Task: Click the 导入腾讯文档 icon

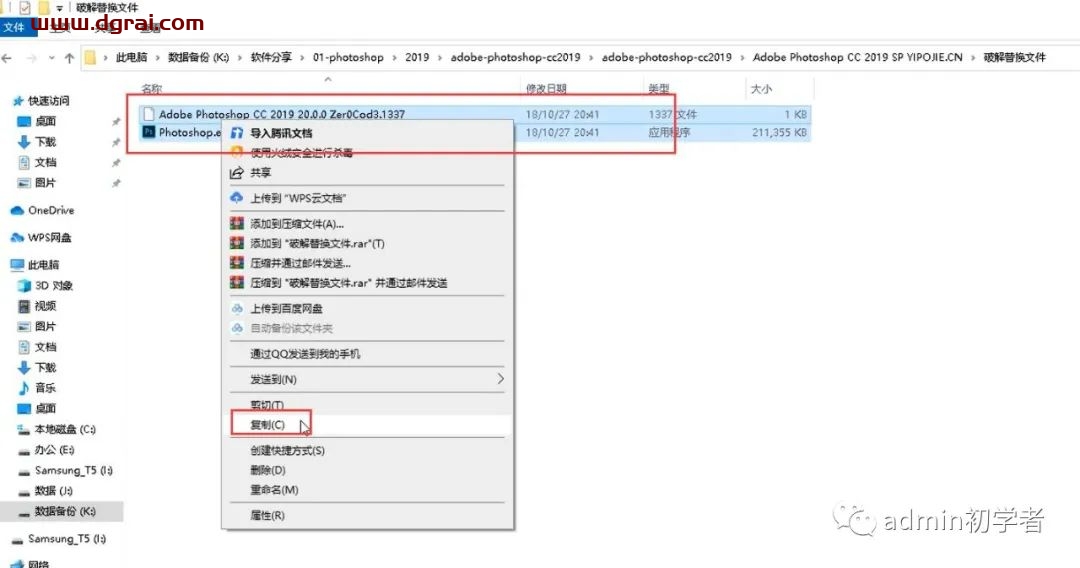Action: (237, 133)
